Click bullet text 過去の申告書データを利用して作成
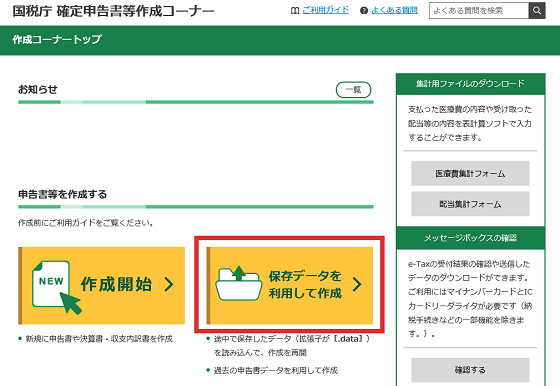 (275, 370)
